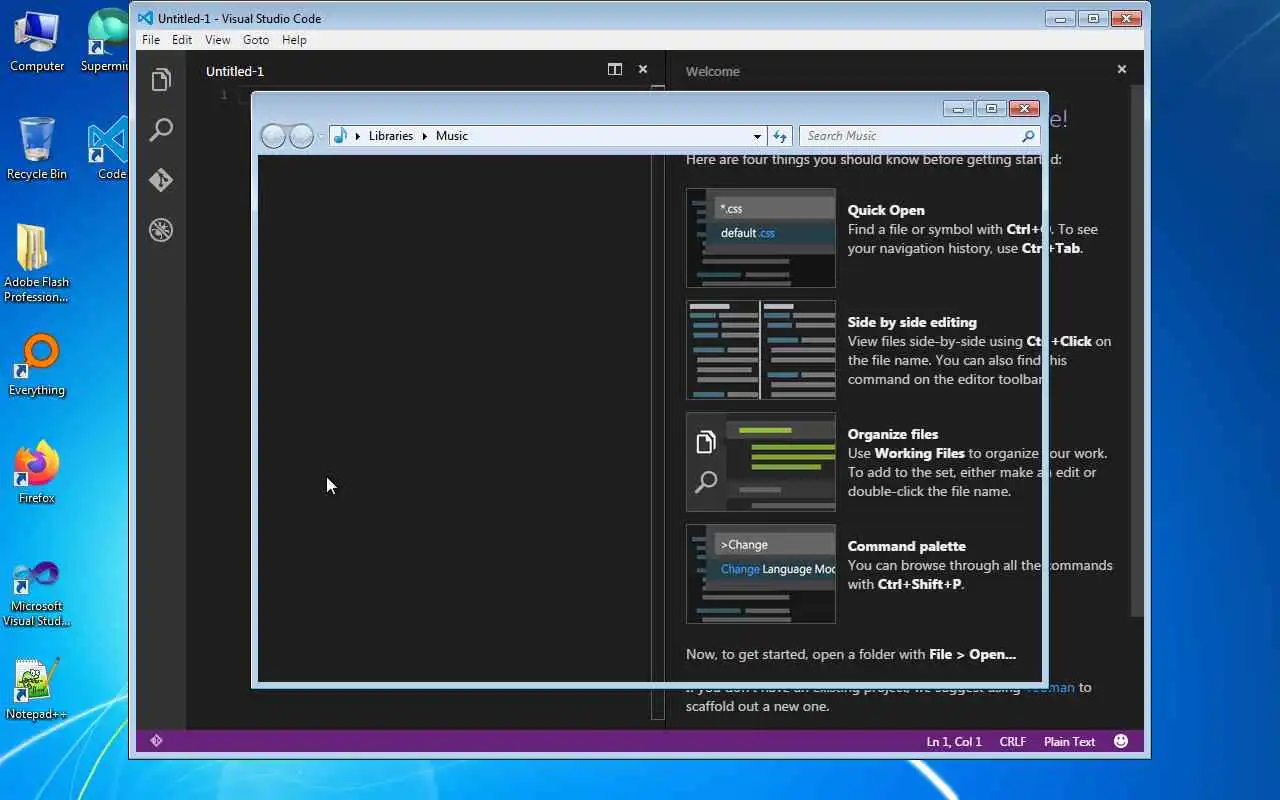Select the Untitled-1 tab title
This screenshot has width=1280, height=800.
click(235, 71)
